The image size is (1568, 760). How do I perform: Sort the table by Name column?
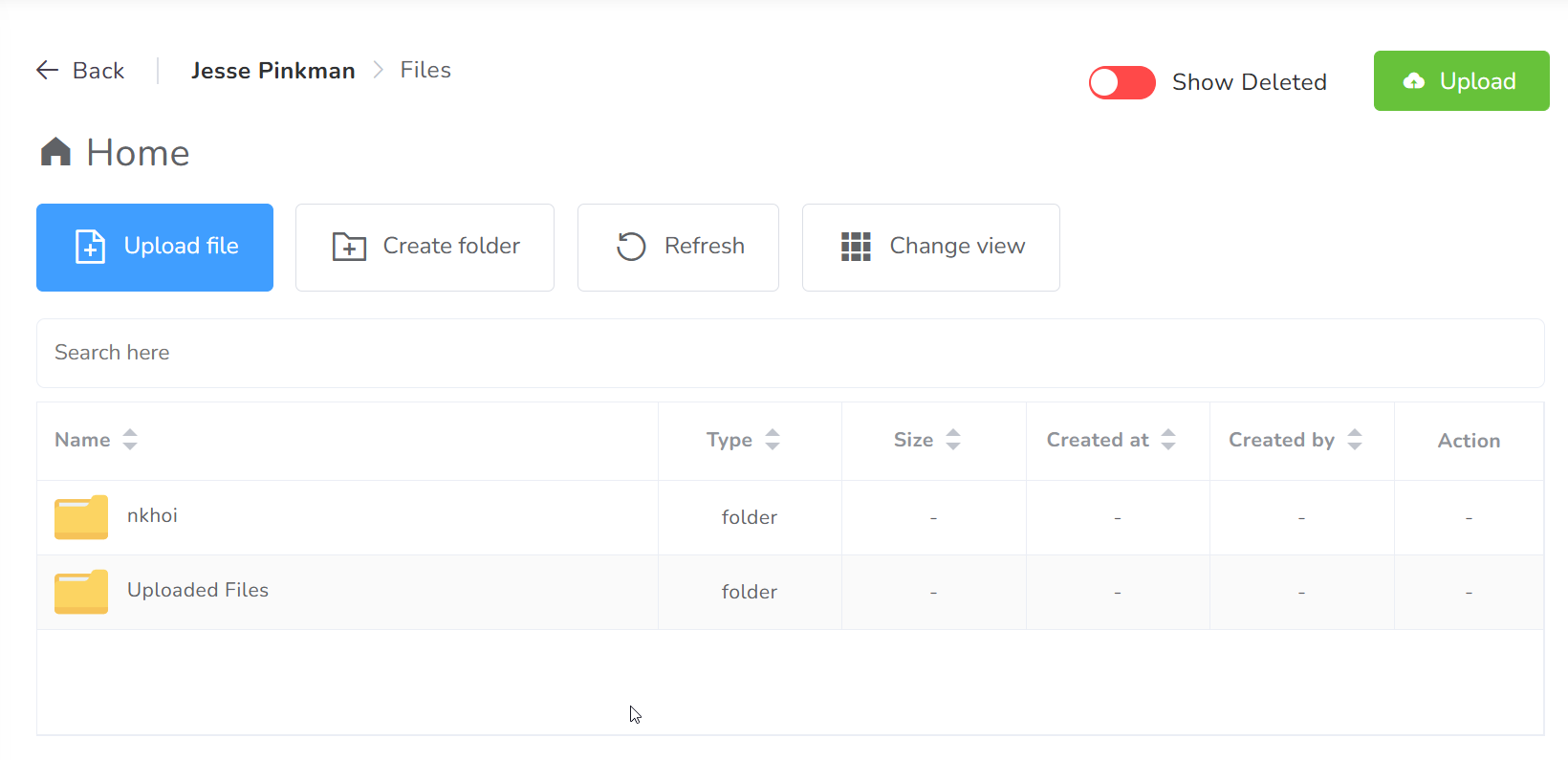[x=130, y=440]
